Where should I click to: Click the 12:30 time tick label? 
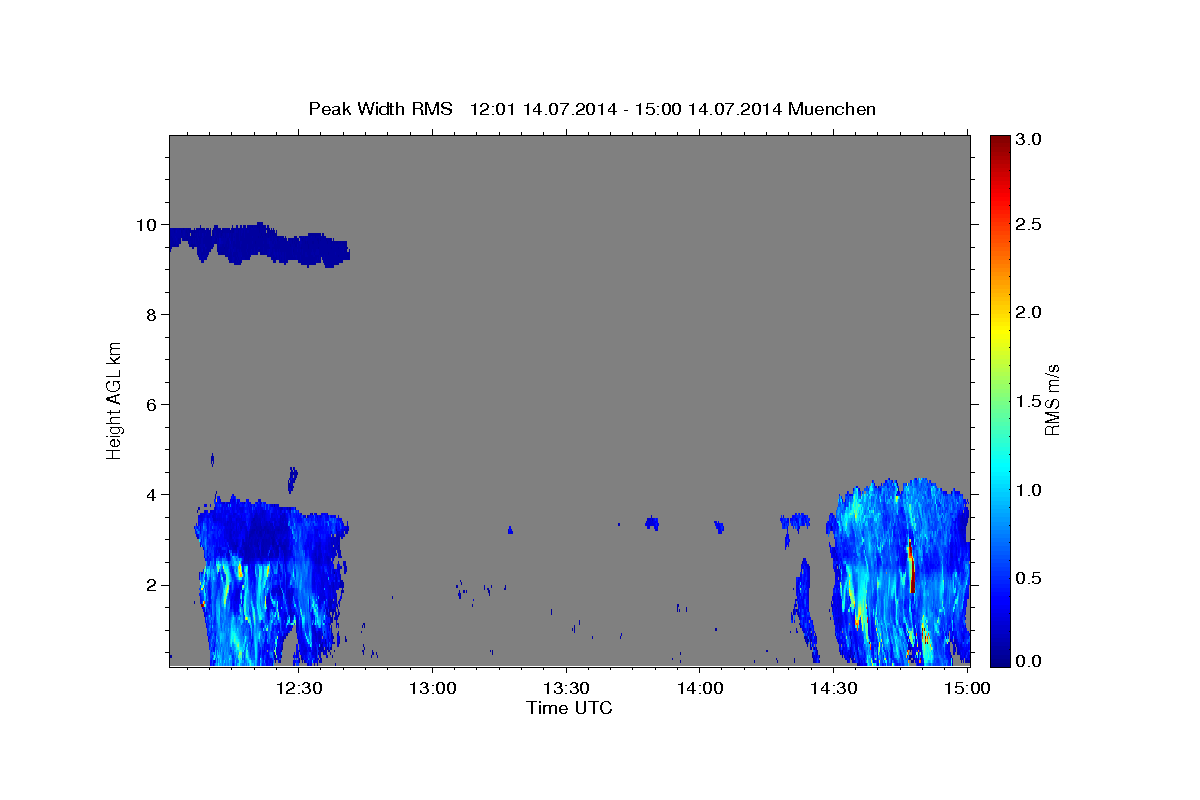pyautogui.click(x=299, y=688)
